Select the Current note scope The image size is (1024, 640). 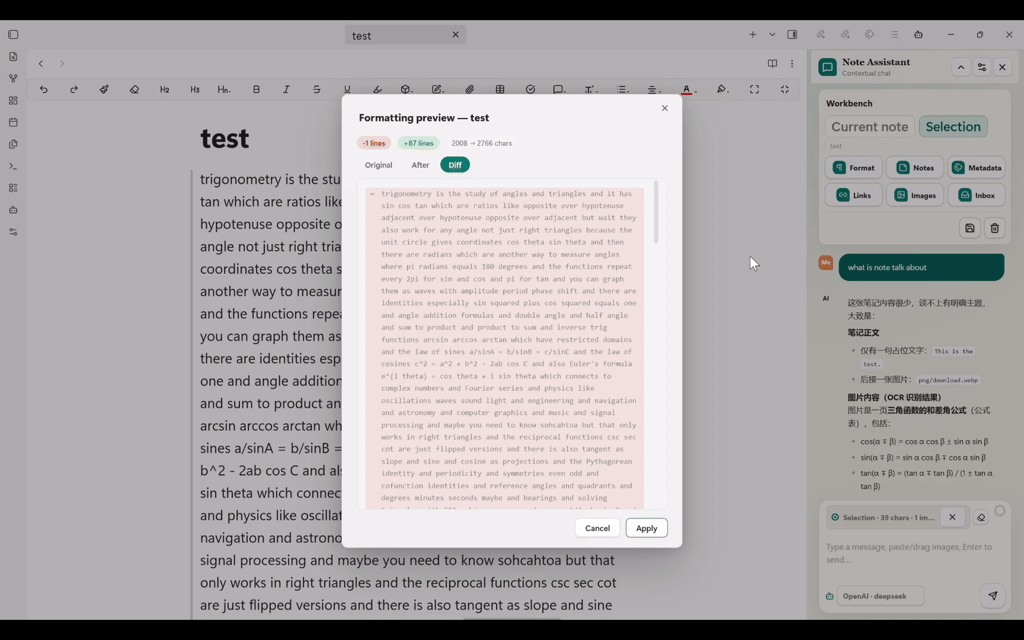[x=869, y=127]
